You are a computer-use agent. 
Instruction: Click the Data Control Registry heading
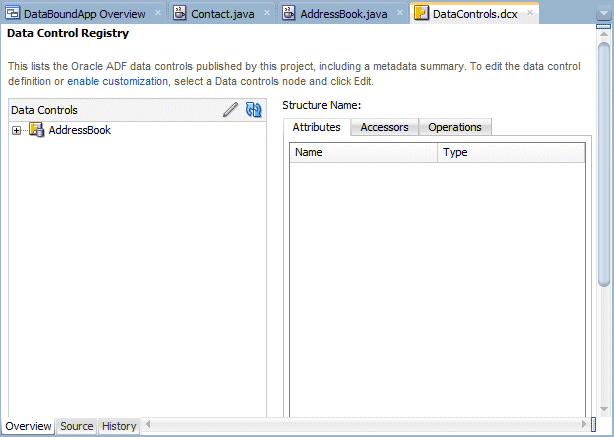68,33
